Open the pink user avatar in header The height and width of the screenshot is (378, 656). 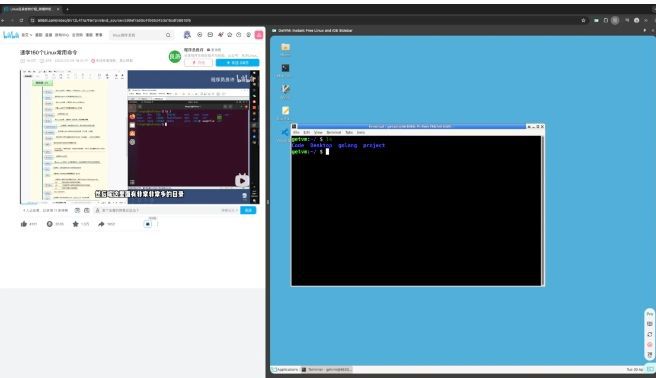pos(259,35)
